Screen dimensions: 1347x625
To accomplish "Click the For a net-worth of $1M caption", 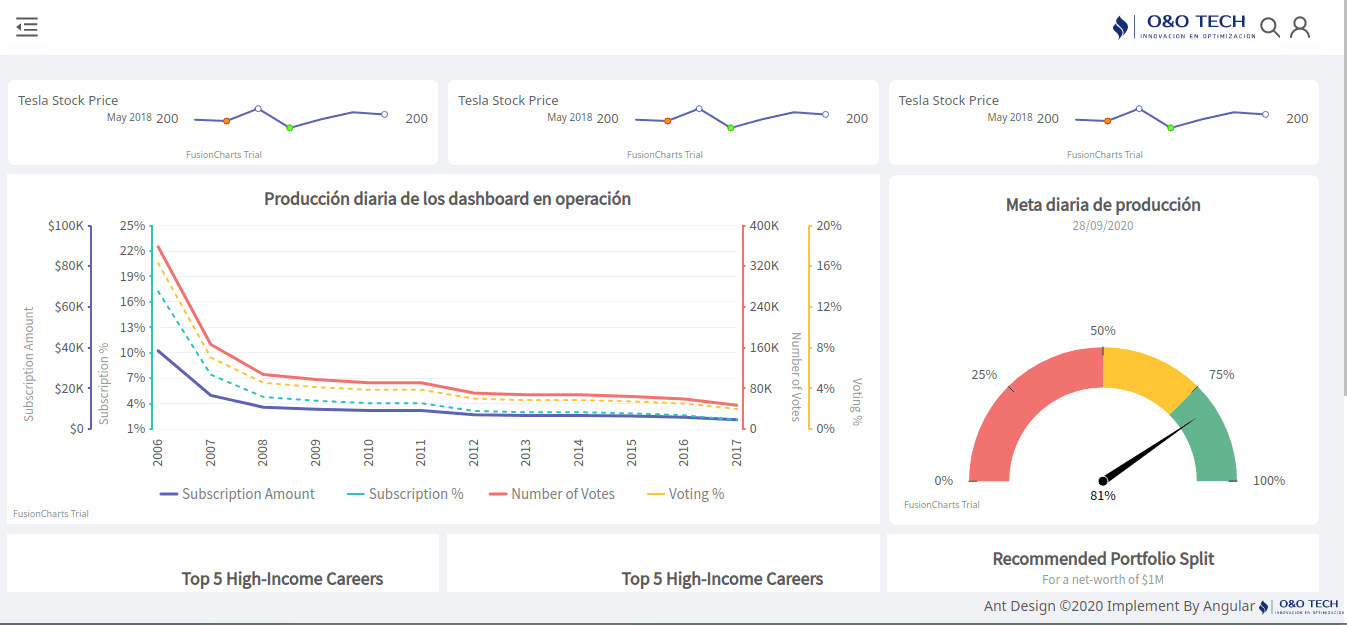I will coord(1103,580).
